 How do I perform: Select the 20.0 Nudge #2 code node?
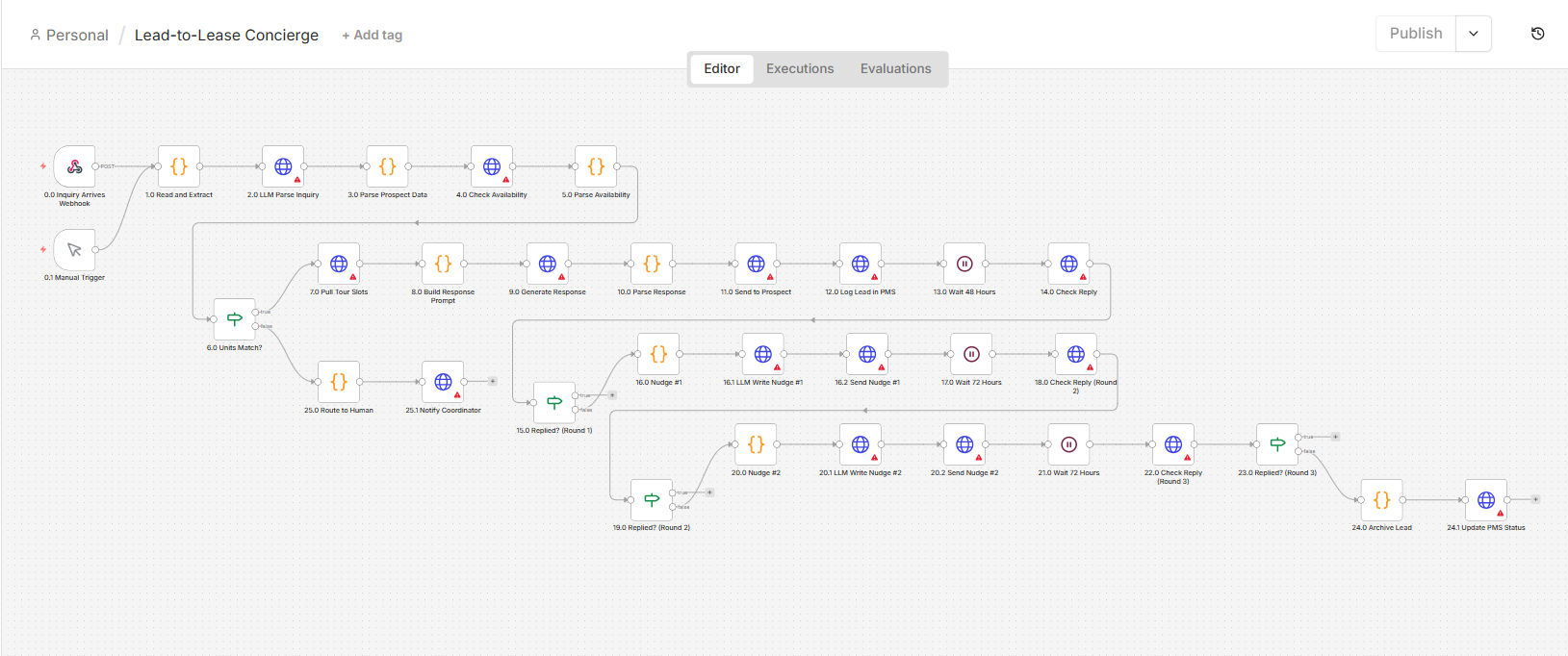point(756,444)
